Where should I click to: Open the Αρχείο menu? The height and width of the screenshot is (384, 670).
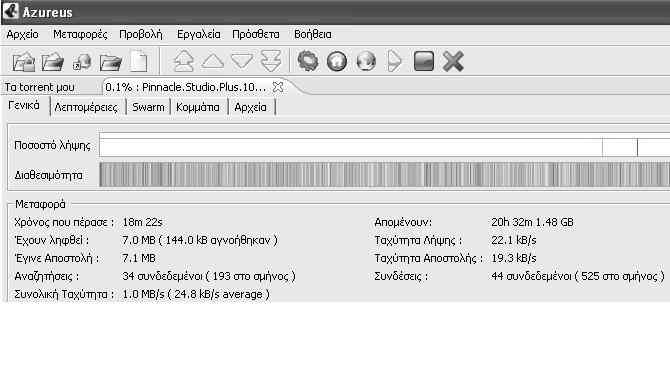[22, 35]
